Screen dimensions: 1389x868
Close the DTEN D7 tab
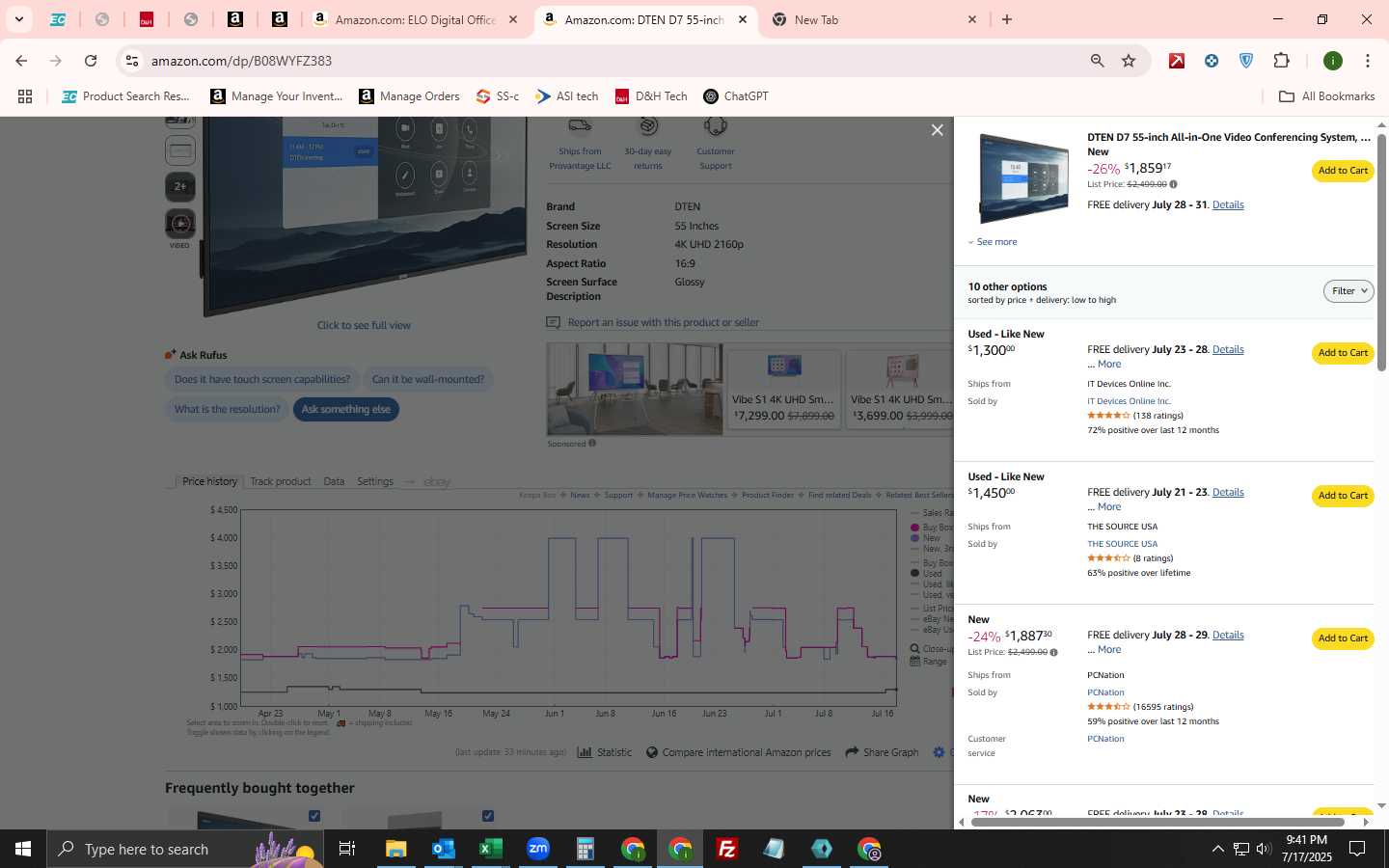tap(742, 19)
